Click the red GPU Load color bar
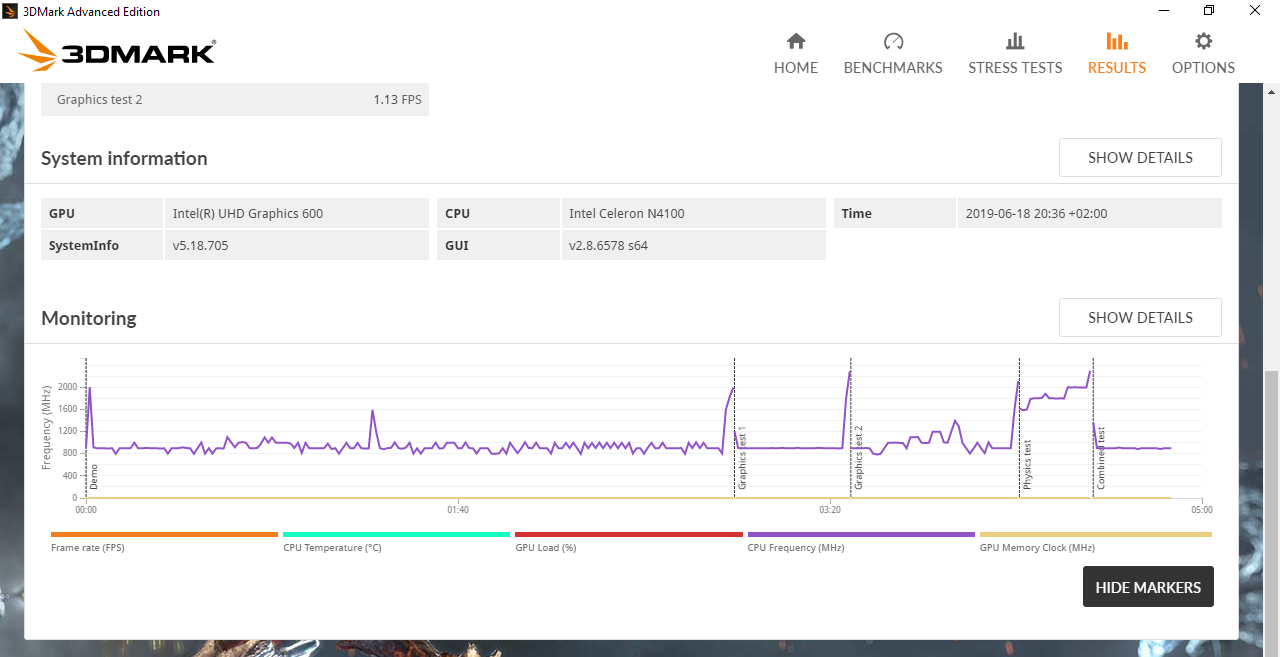This screenshot has width=1280, height=657. [629, 535]
